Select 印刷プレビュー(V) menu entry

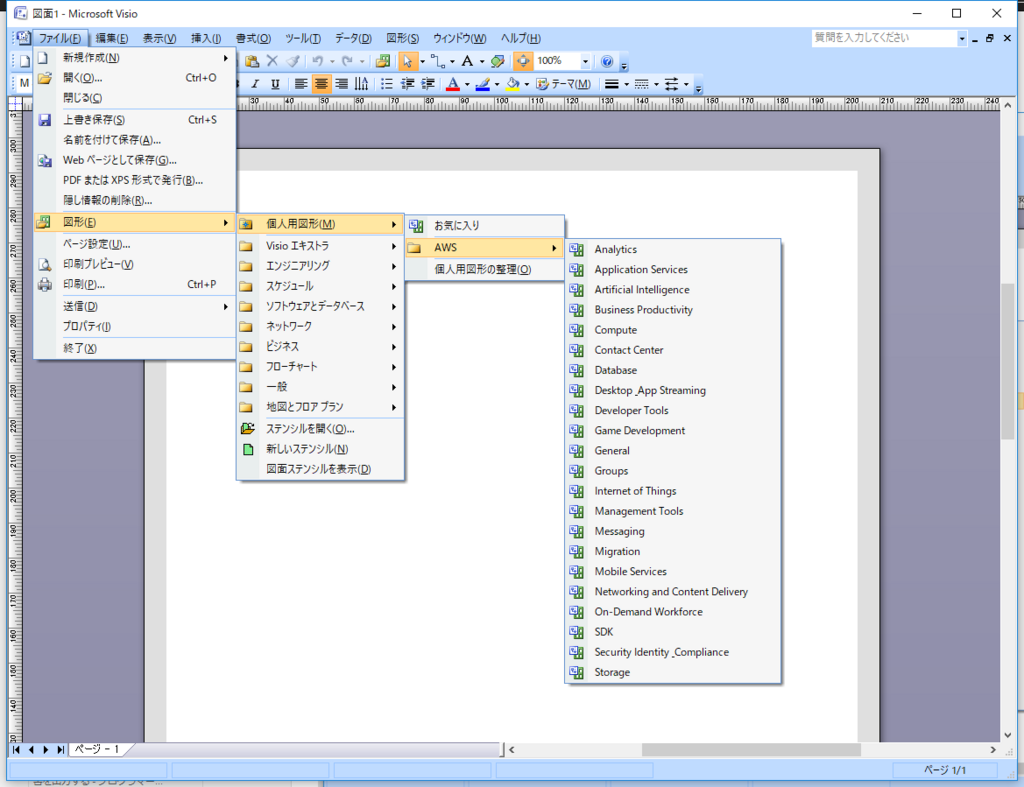(135, 264)
